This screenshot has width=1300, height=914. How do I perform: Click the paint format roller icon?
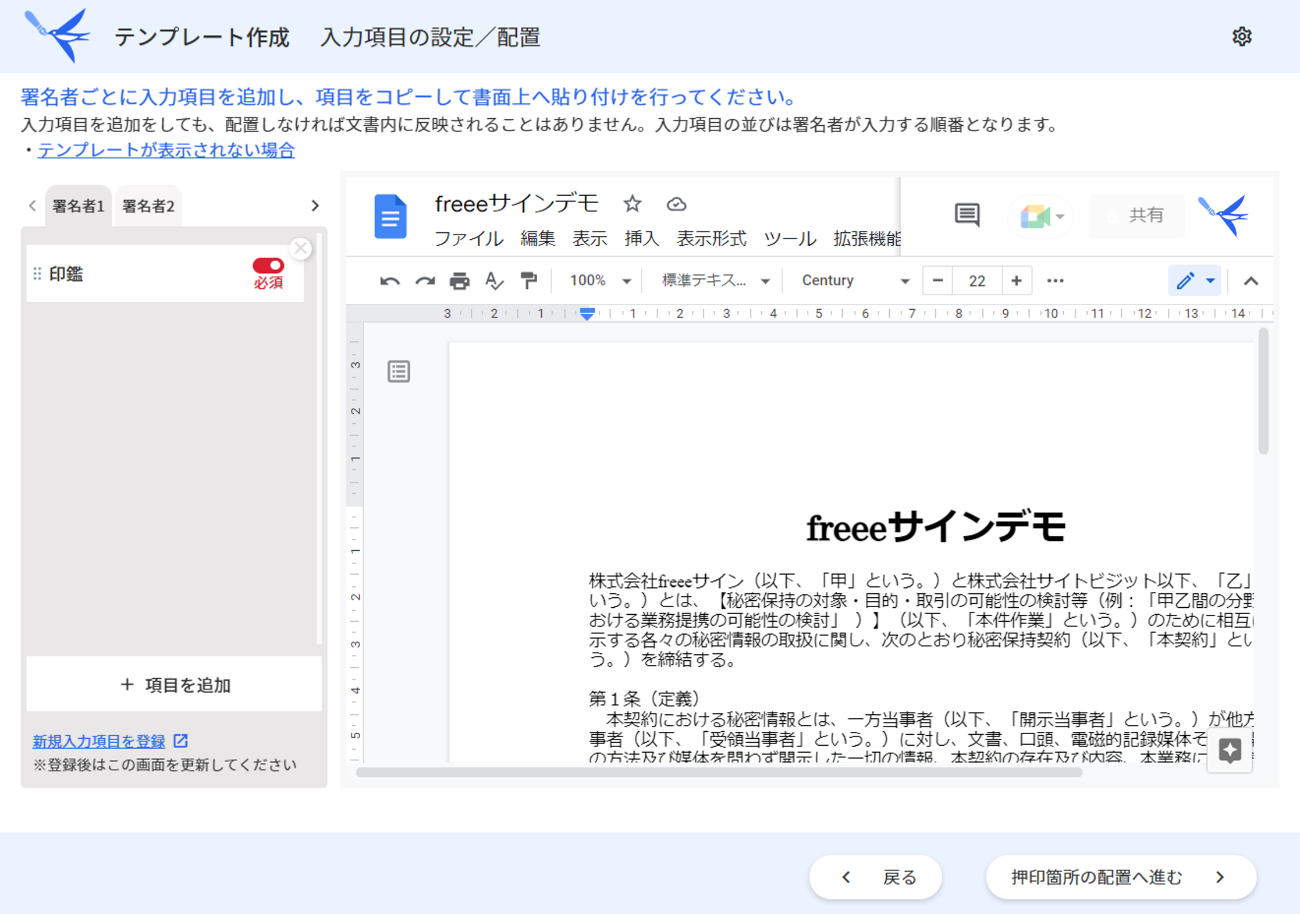(529, 281)
